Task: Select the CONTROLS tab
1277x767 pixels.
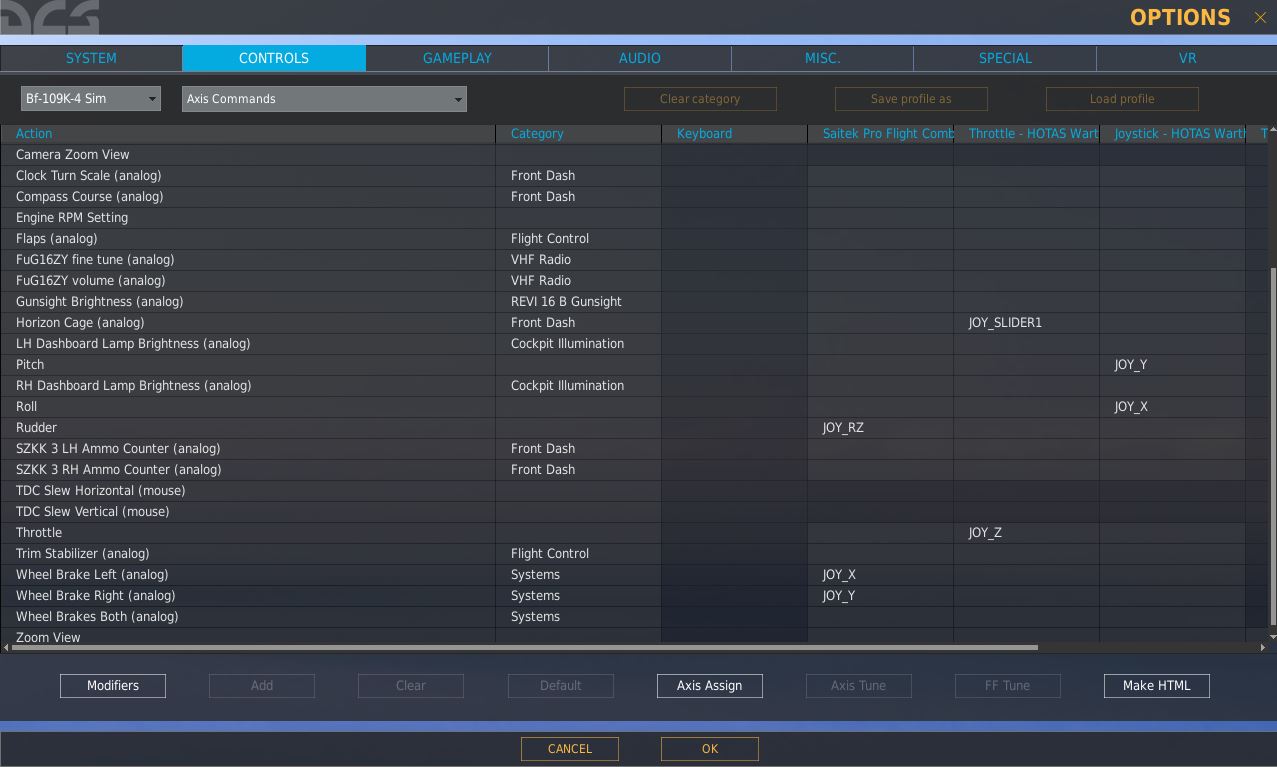Action: (274, 58)
